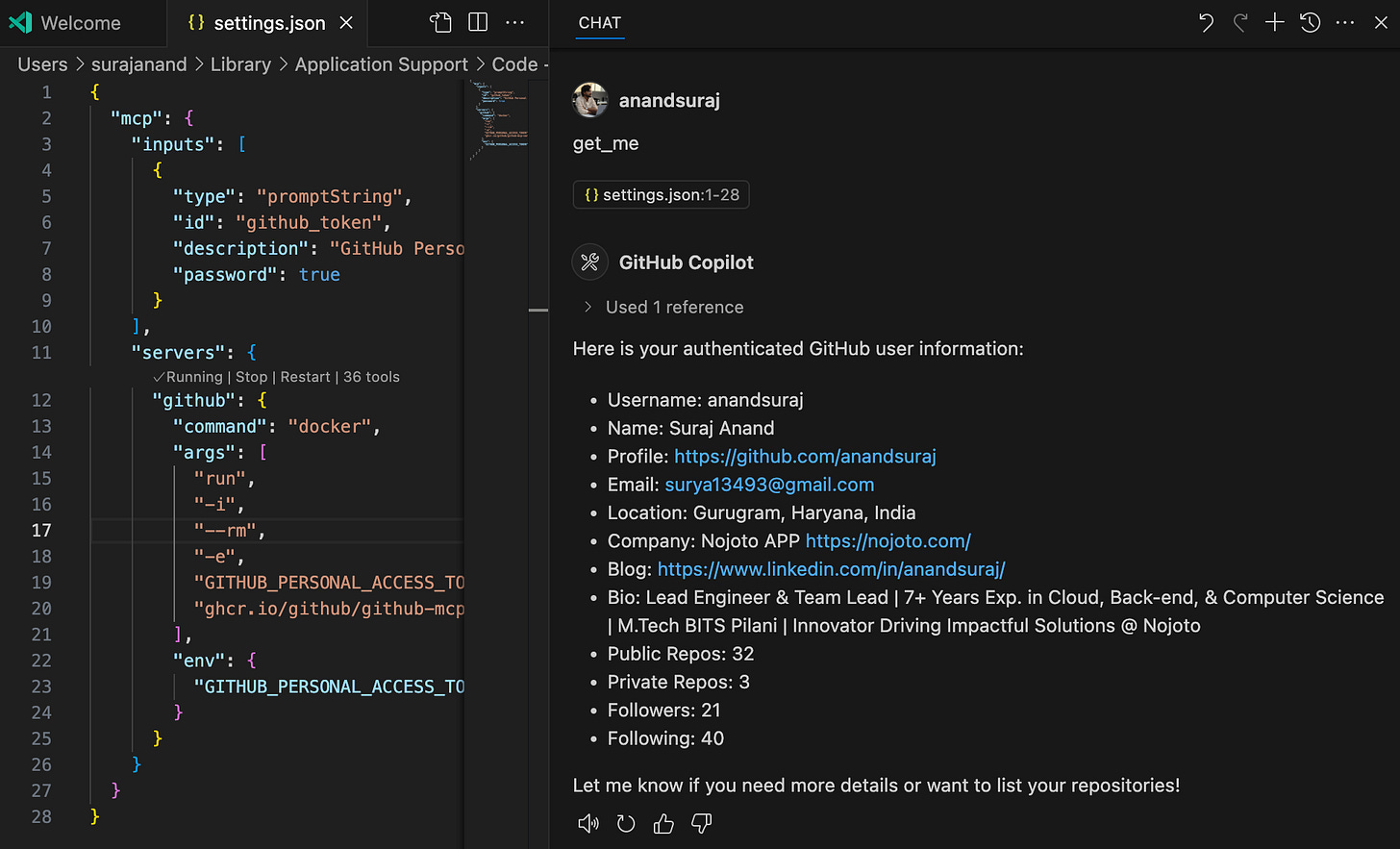The image size is (1400, 849).
Task: Click the GitHub Copilot tools icon
Action: pyautogui.click(x=589, y=262)
